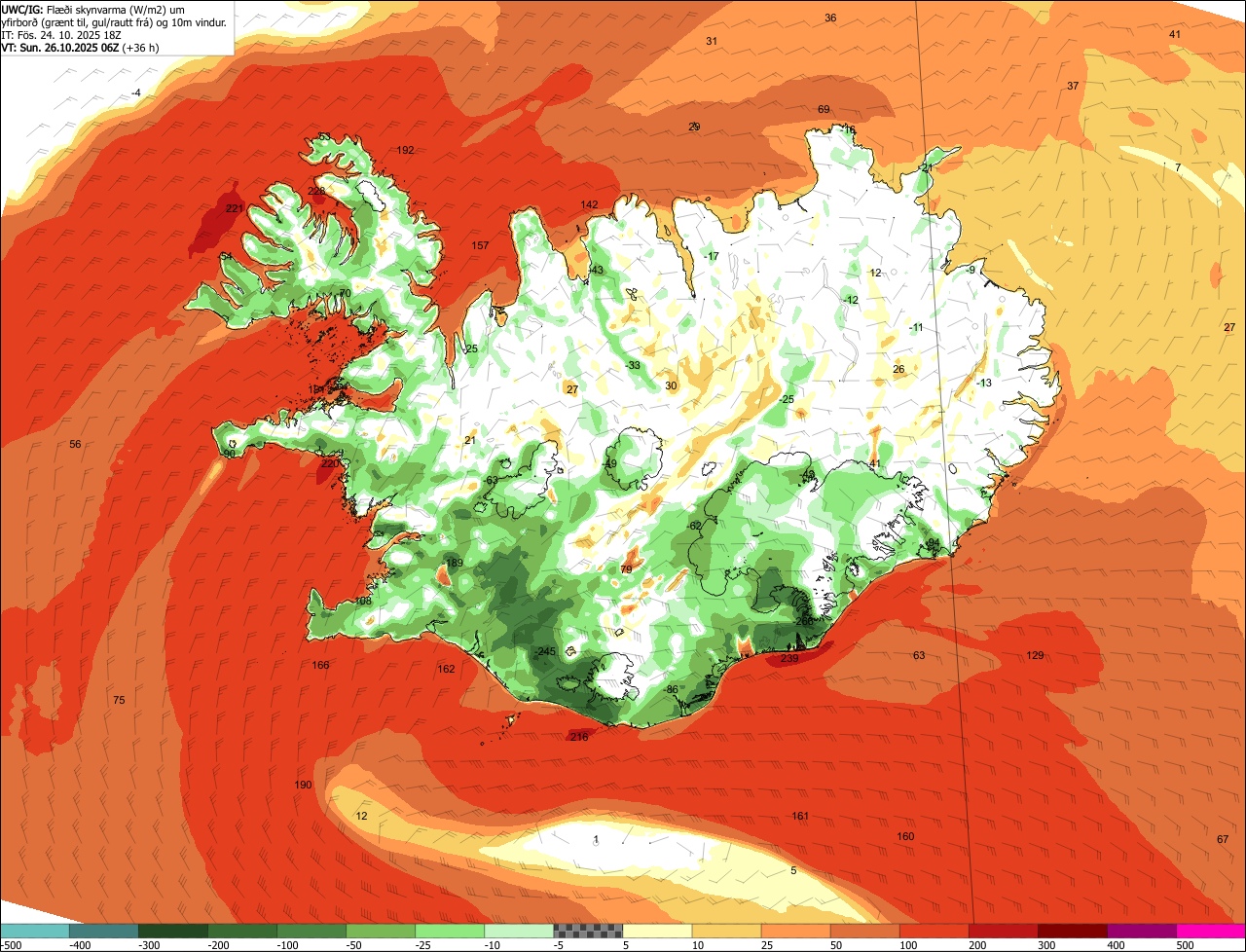
Task: Click the map value '36' along the northern map edge
Action: coord(830,18)
